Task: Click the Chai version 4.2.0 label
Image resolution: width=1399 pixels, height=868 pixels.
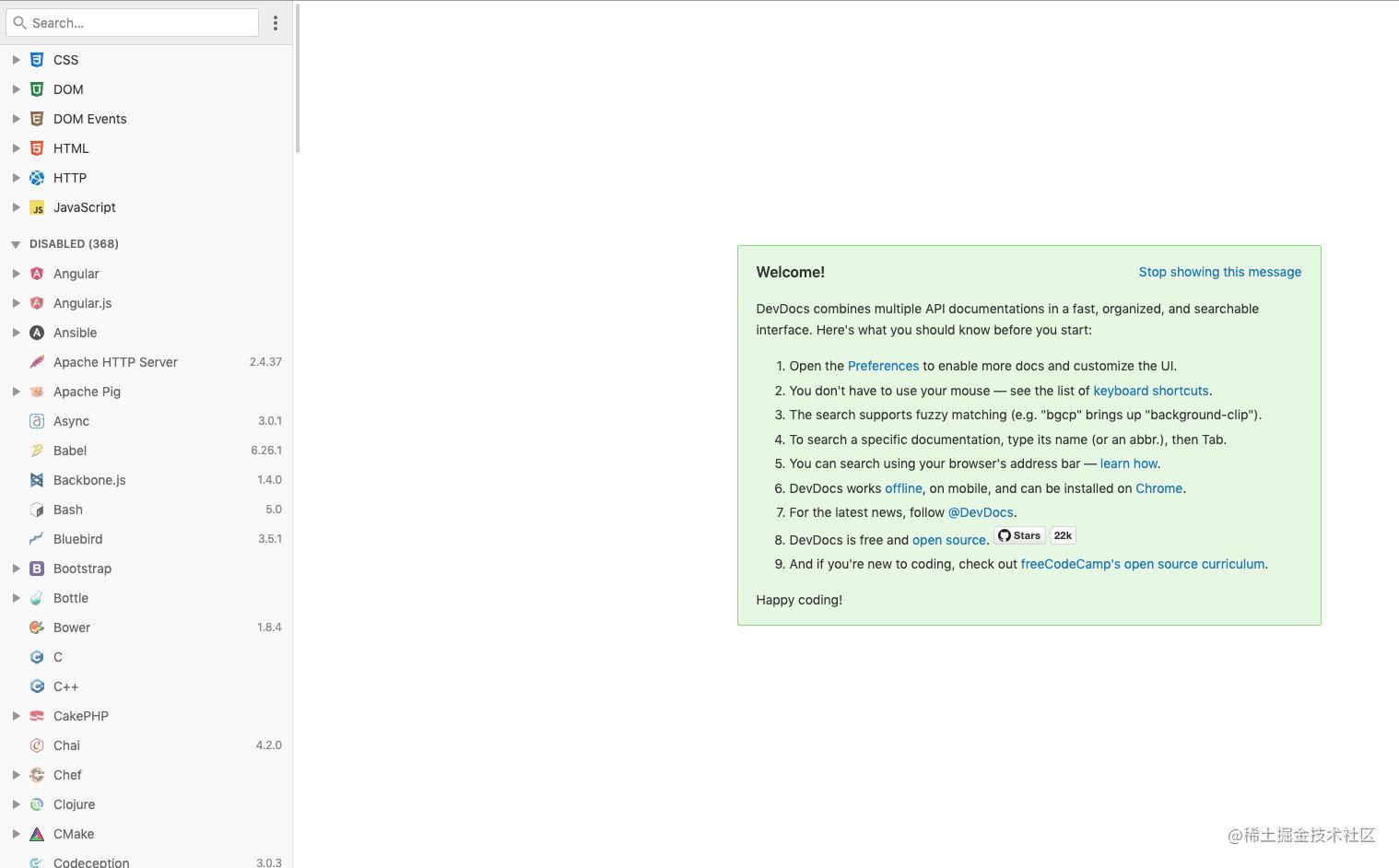Action: [269, 745]
